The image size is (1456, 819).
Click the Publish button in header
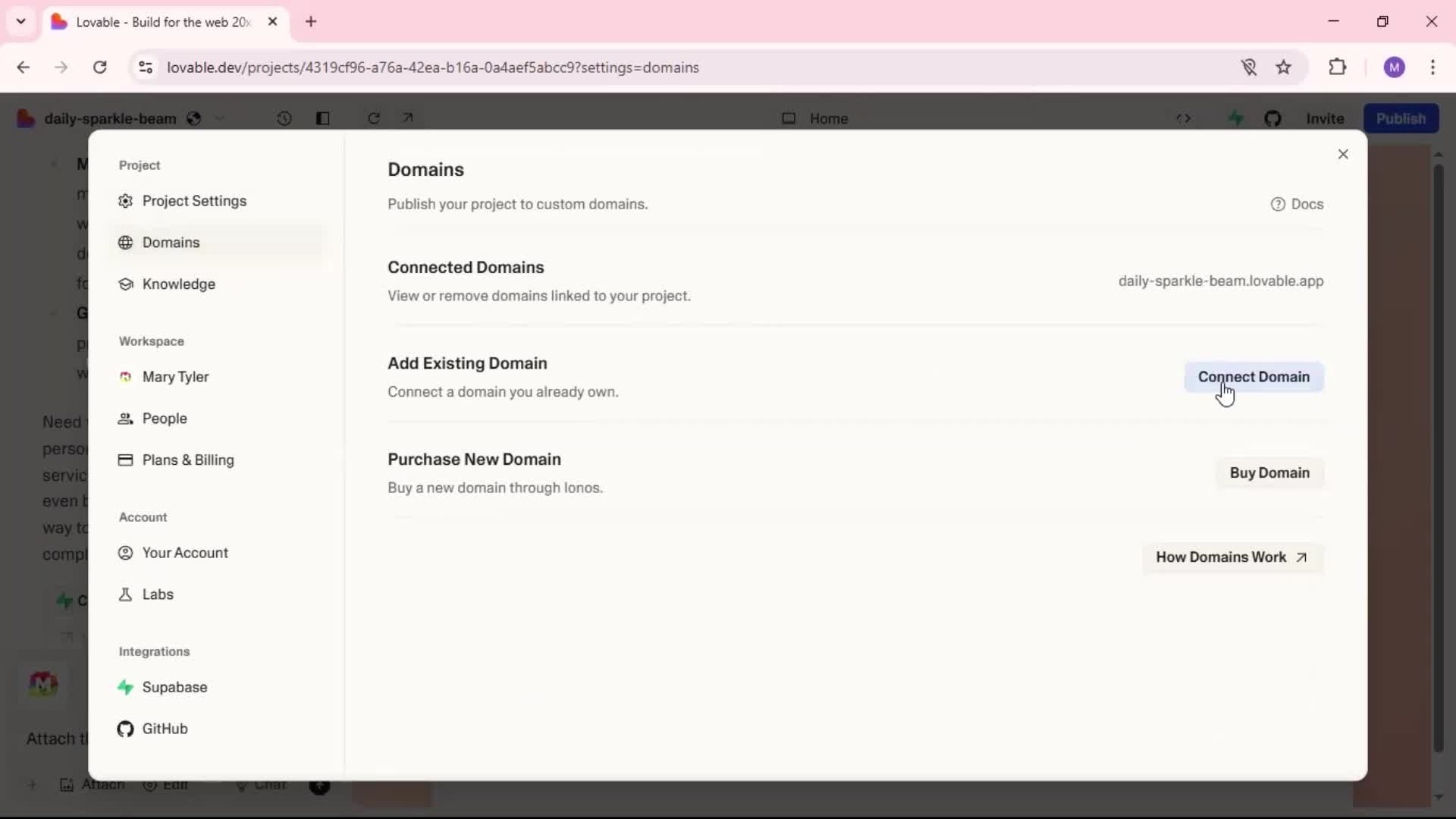[x=1401, y=118]
